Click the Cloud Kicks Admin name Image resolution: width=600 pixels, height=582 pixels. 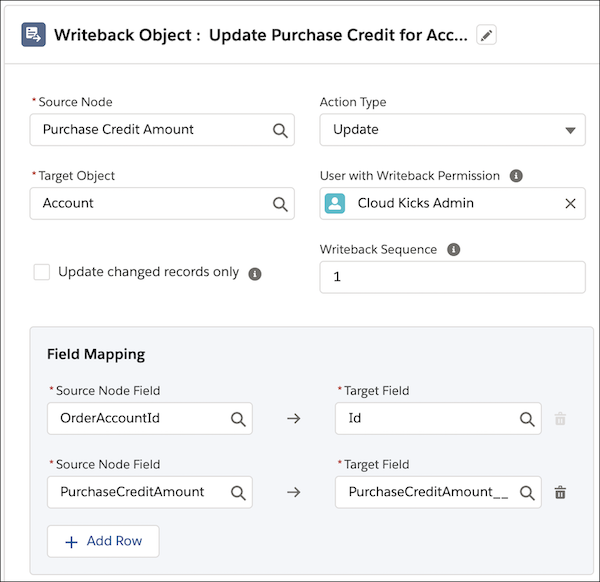click(x=416, y=203)
